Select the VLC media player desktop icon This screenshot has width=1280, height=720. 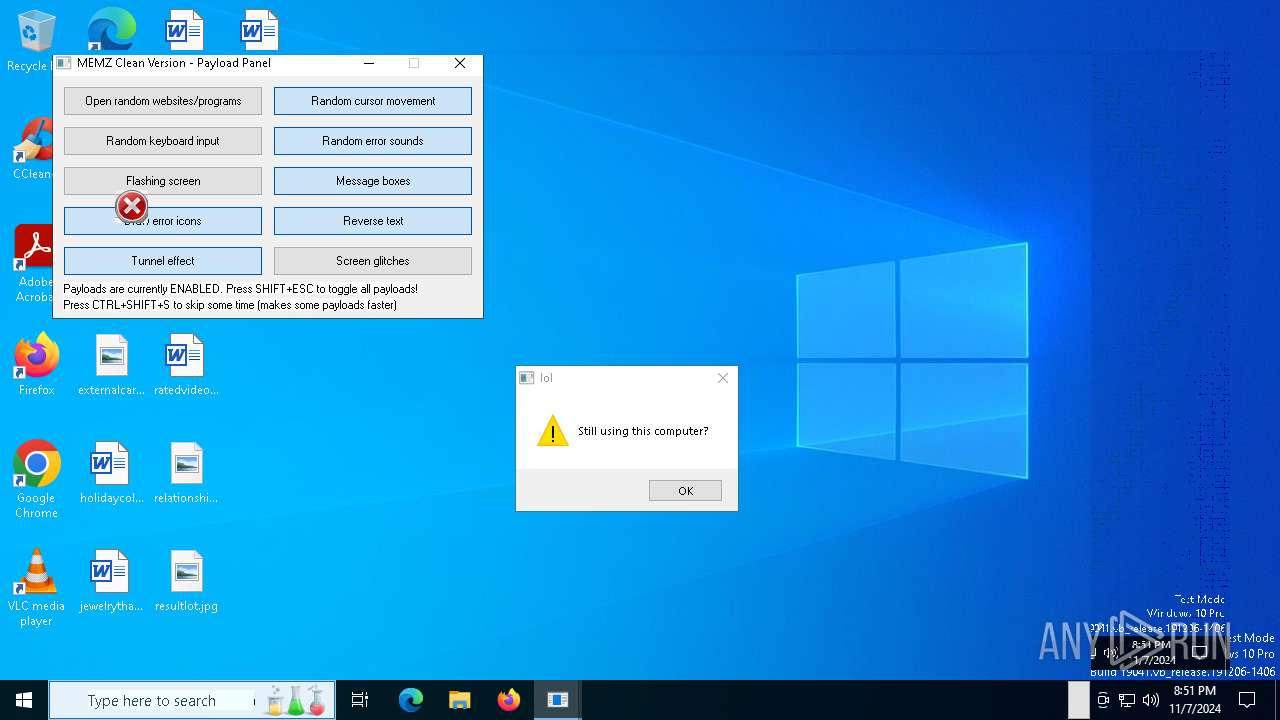(x=37, y=588)
